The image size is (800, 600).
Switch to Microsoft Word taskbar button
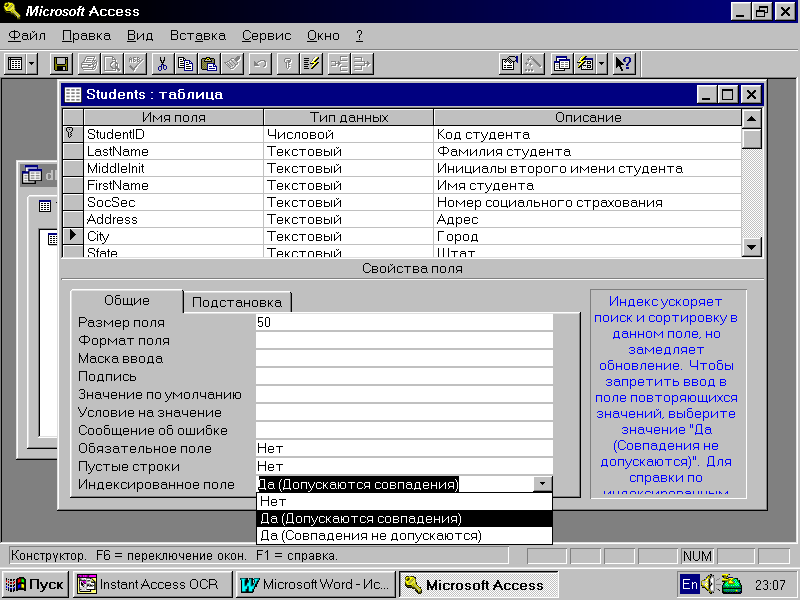[317, 584]
